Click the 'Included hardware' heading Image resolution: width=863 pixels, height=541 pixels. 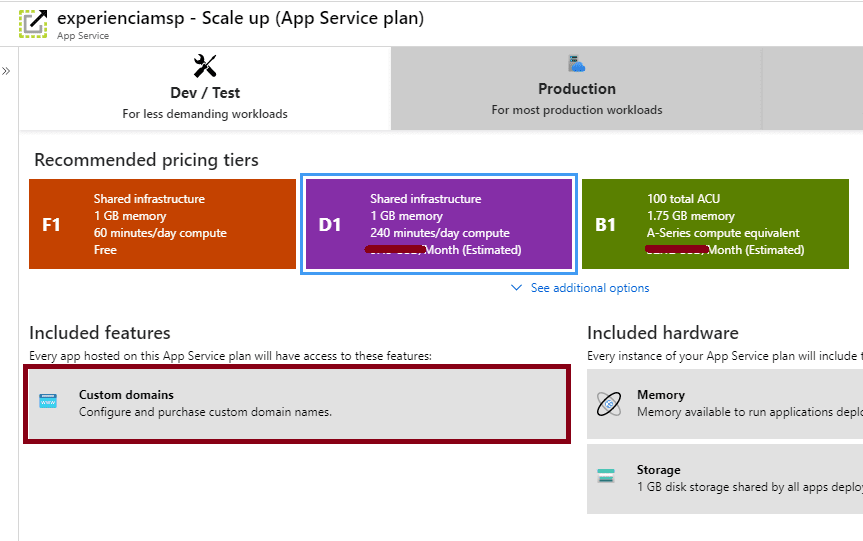(663, 333)
